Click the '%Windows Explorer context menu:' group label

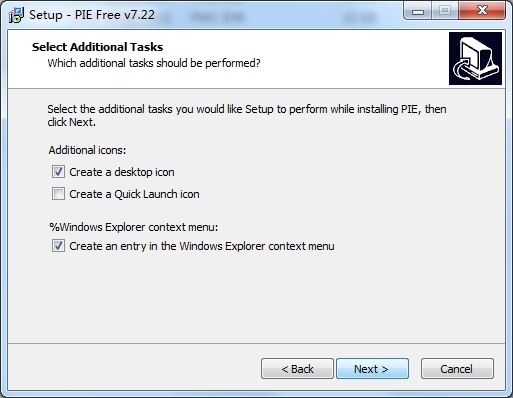tap(133, 227)
